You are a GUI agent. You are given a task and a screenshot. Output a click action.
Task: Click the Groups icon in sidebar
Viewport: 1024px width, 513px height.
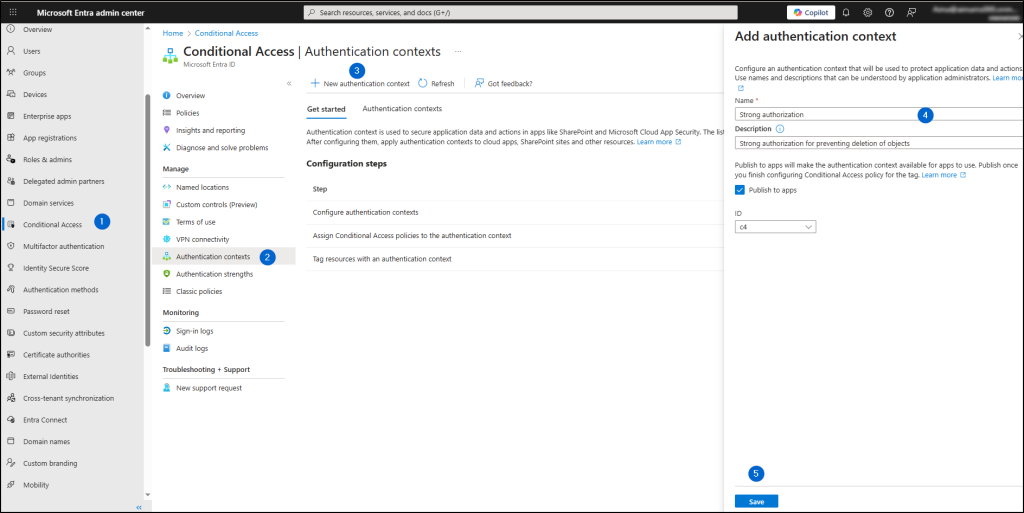pyautogui.click(x=10, y=72)
